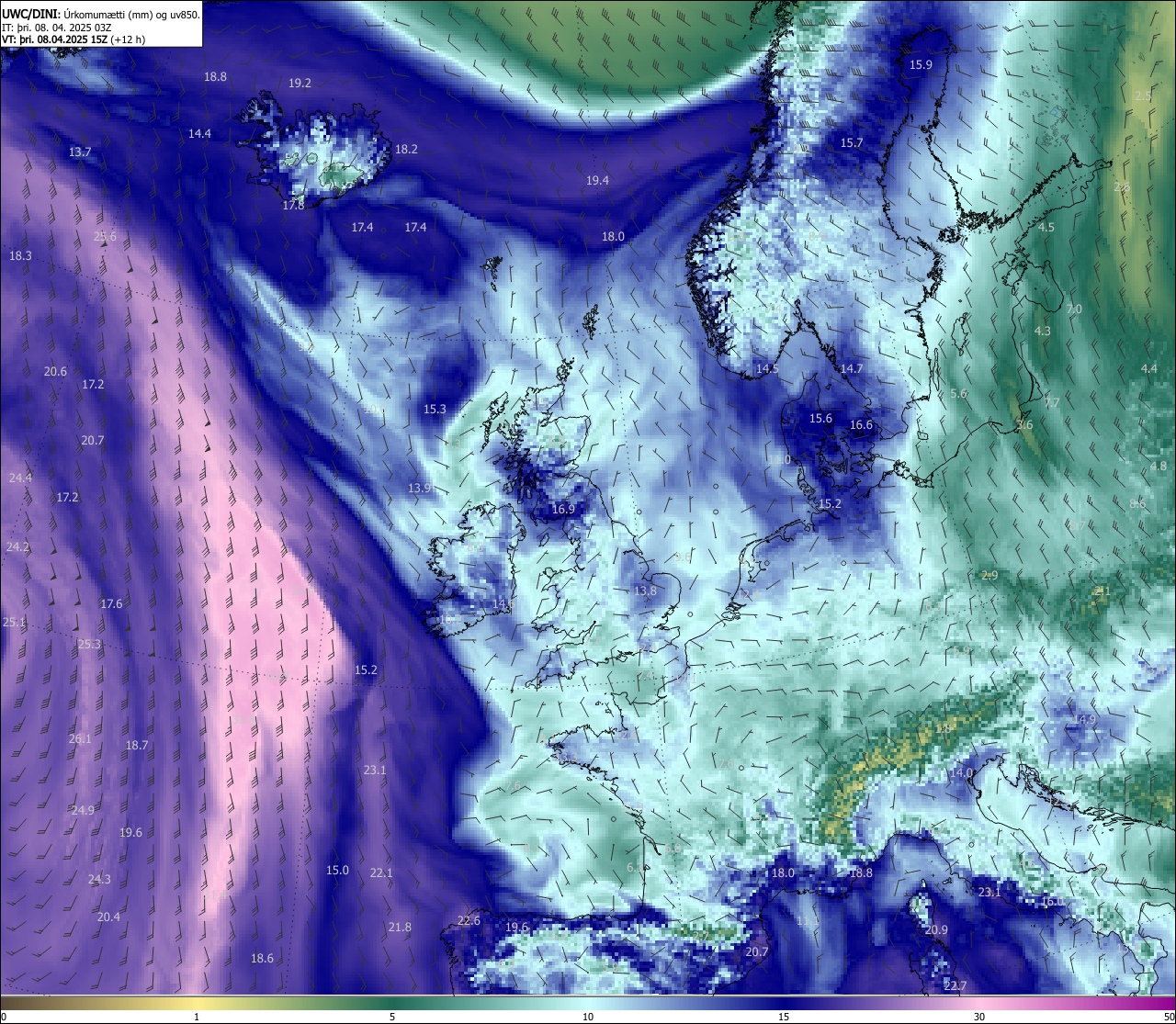
Task: Click the 1 tick on the color scale
Action: (x=197, y=1017)
